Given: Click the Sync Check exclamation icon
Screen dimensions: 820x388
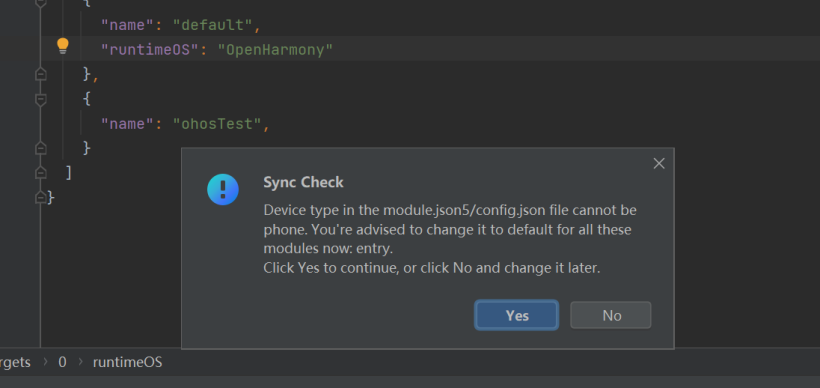Looking at the screenshot, I should pos(223,189).
